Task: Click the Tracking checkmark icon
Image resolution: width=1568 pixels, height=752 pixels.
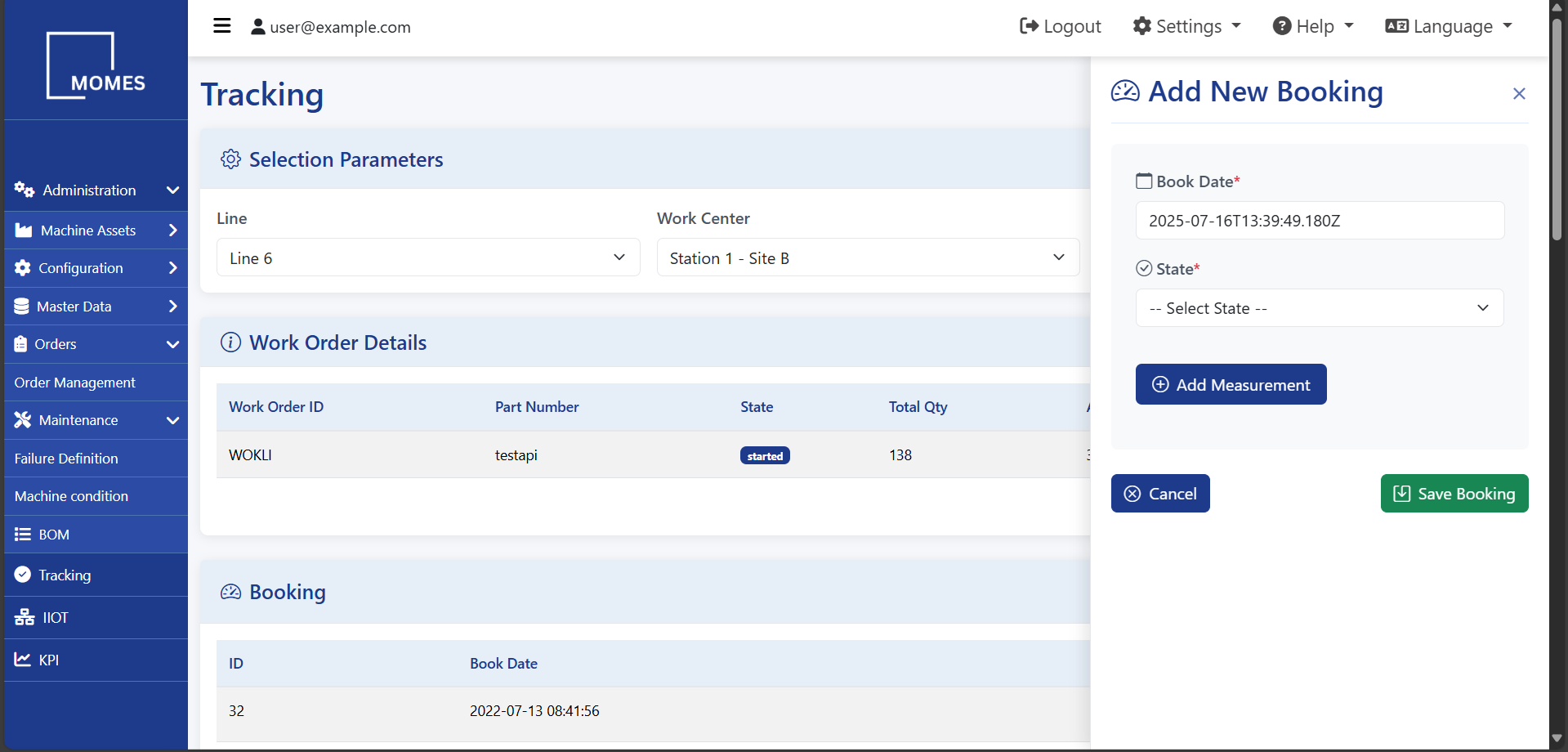Action: (x=23, y=575)
